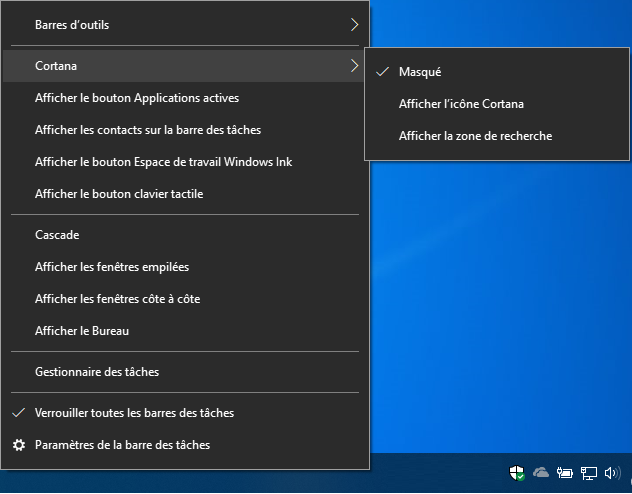This screenshot has width=632, height=494.
Task: Choose Afficher la zone de recherche
Action: (x=497, y=136)
